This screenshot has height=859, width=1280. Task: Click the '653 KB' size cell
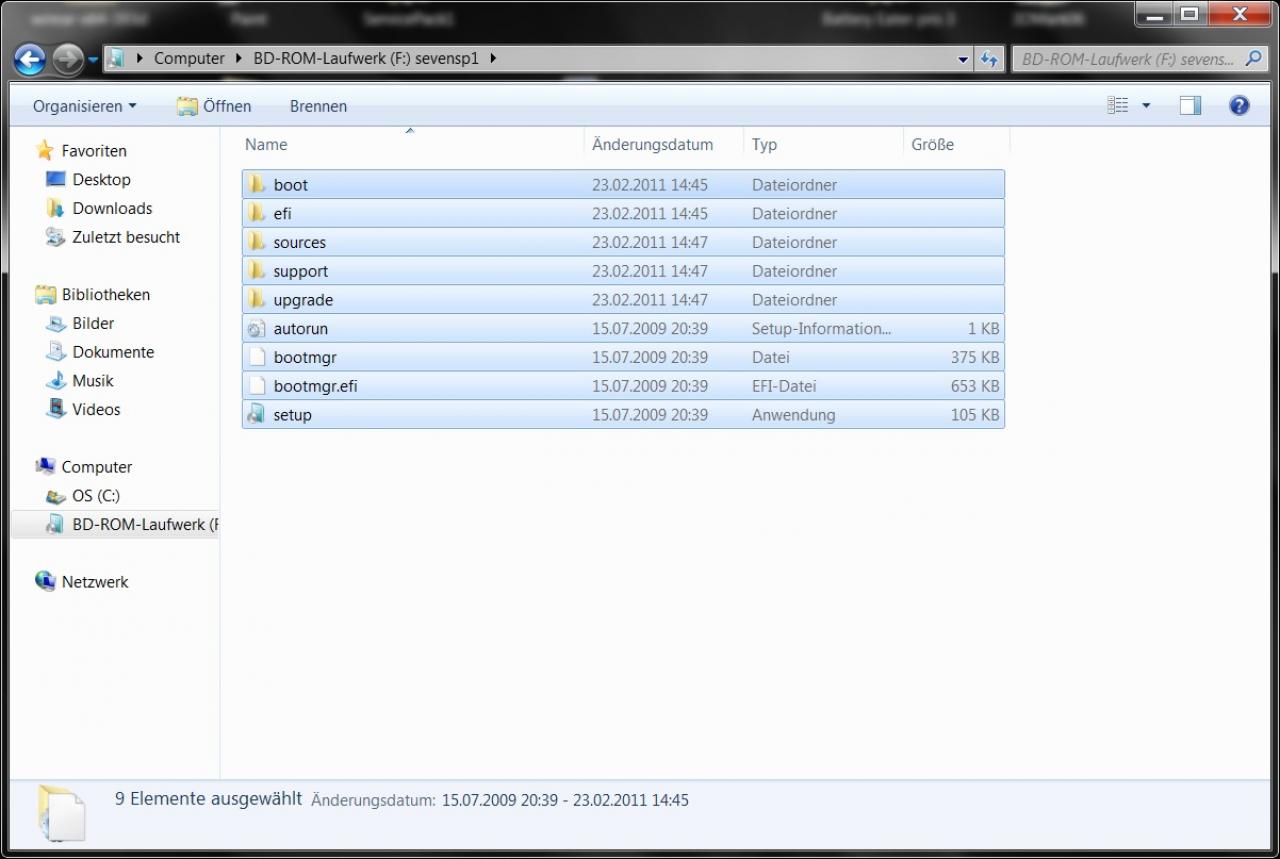975,386
